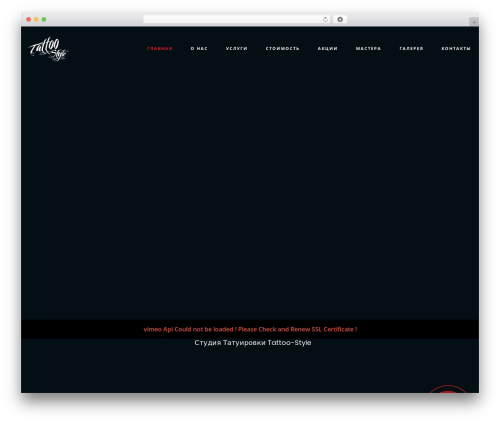Viewport: 500px width, 423px height.
Task: Click the browser reload icon
Action: pyautogui.click(x=325, y=19)
